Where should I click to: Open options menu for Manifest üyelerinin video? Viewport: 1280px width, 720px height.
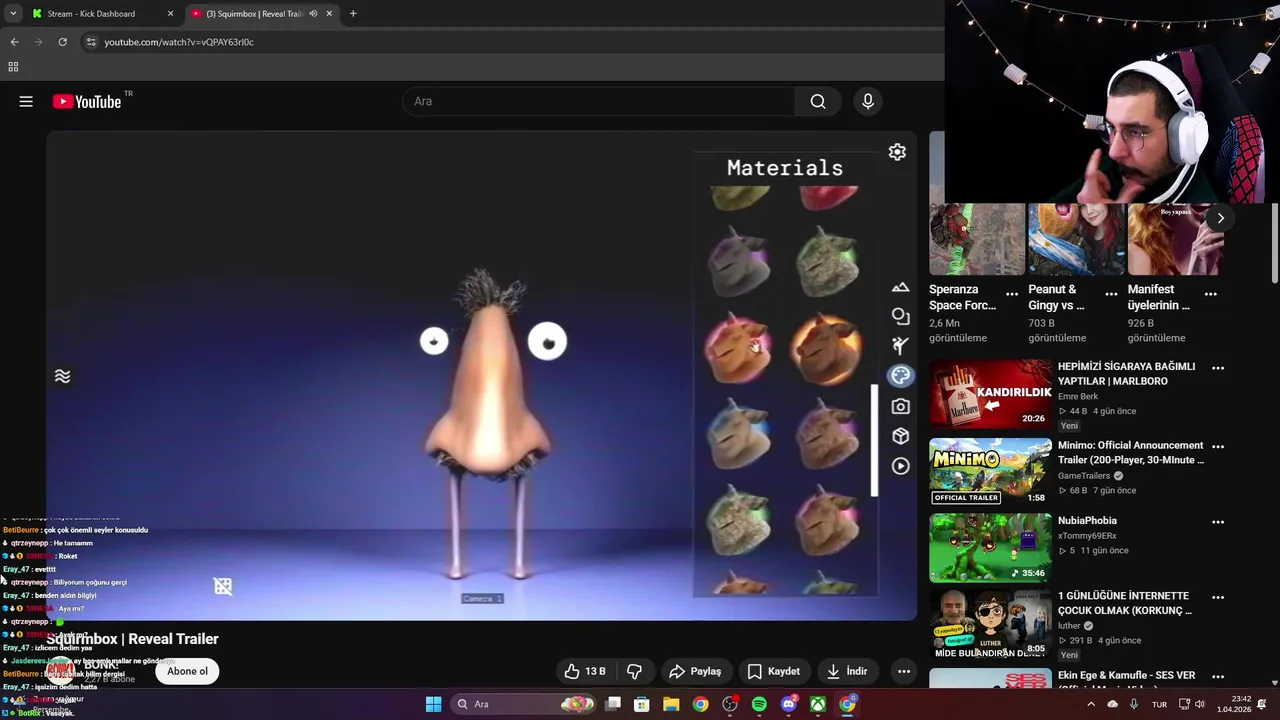click(x=1211, y=294)
